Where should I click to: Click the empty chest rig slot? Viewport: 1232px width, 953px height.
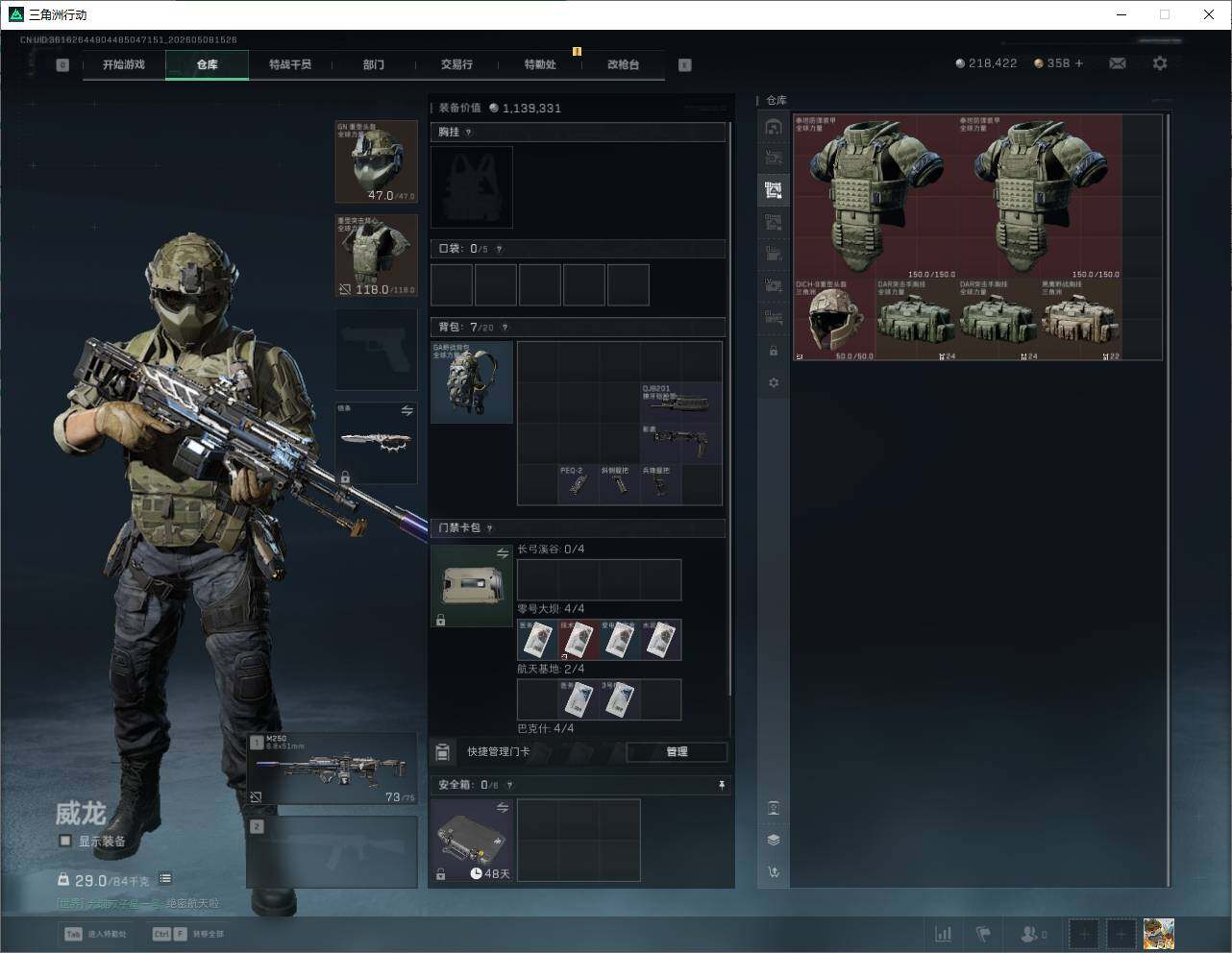pyautogui.click(x=472, y=187)
